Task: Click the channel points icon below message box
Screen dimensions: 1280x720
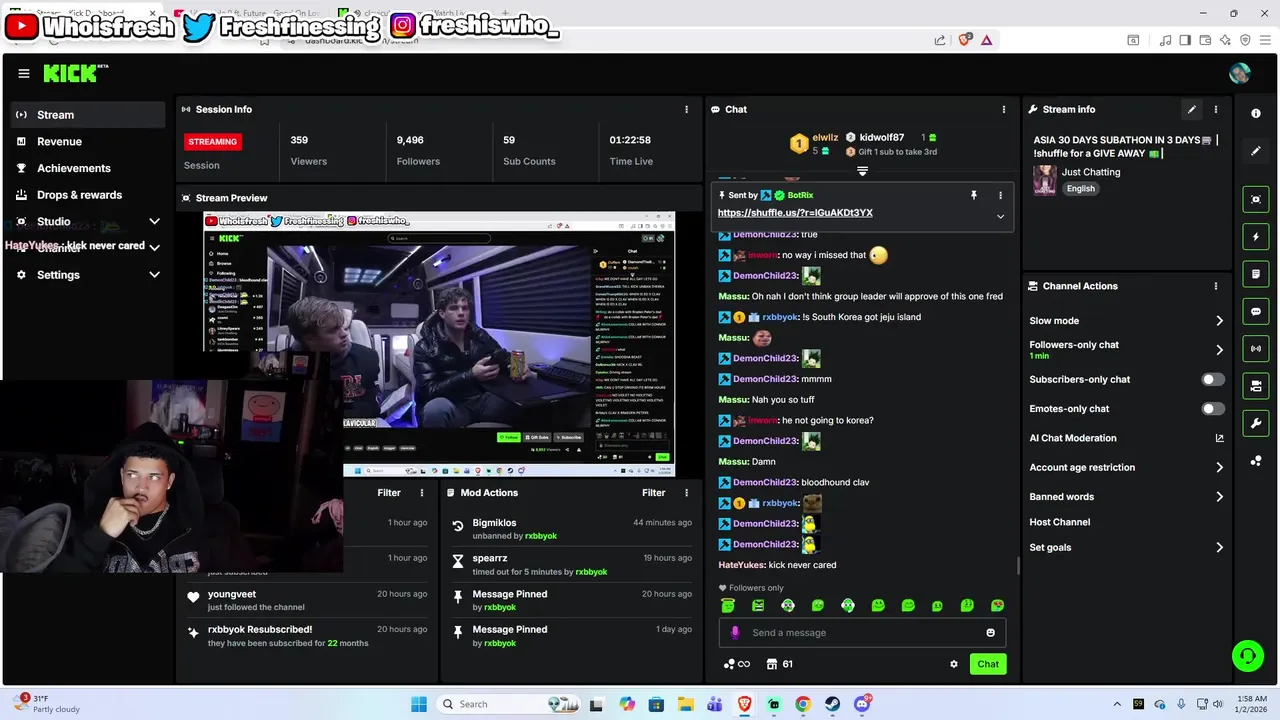Action: pos(736,664)
